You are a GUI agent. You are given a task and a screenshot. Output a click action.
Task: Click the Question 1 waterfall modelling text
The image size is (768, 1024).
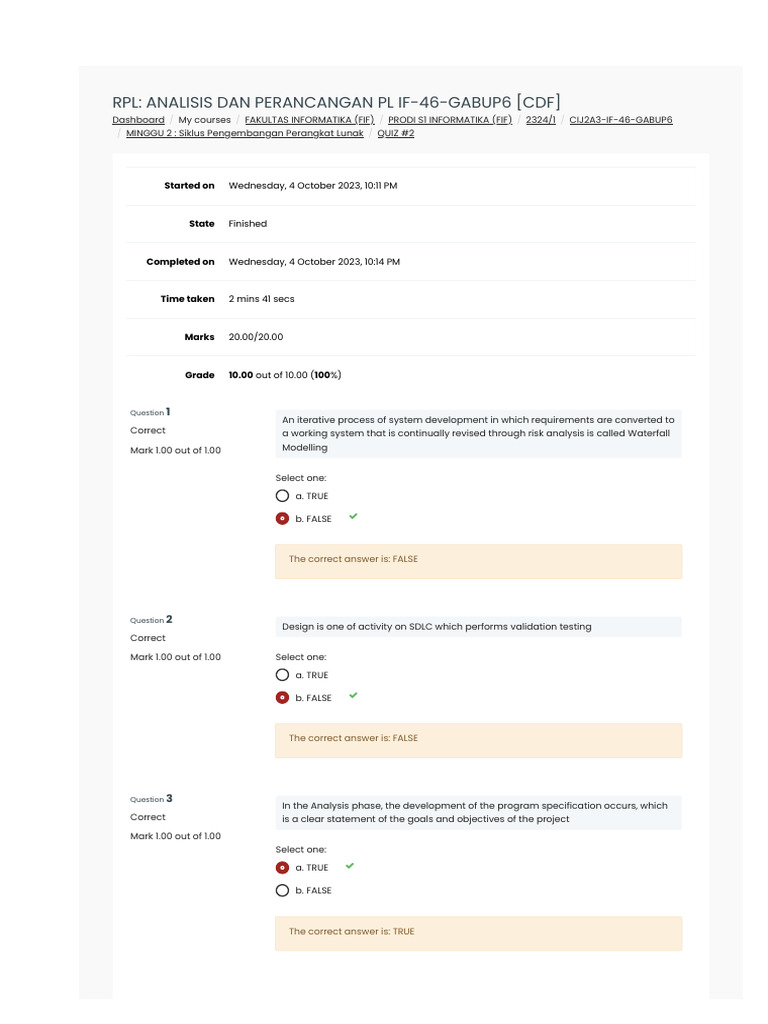pos(478,434)
